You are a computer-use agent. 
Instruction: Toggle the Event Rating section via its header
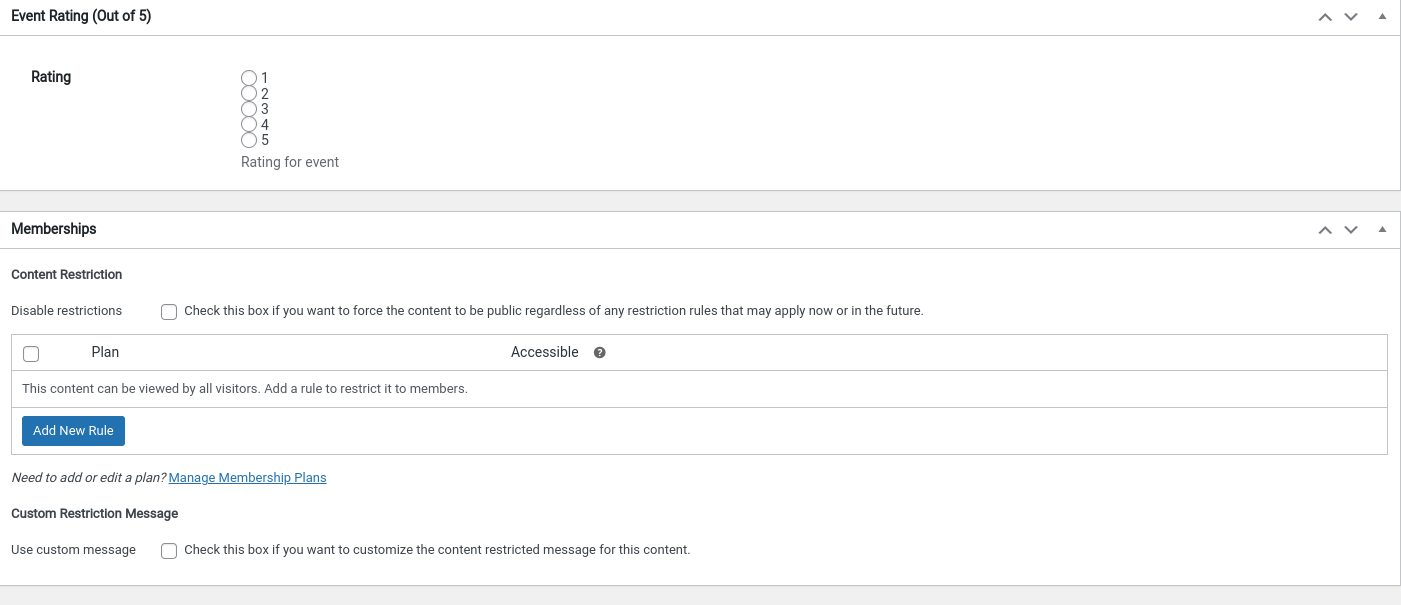[81, 15]
